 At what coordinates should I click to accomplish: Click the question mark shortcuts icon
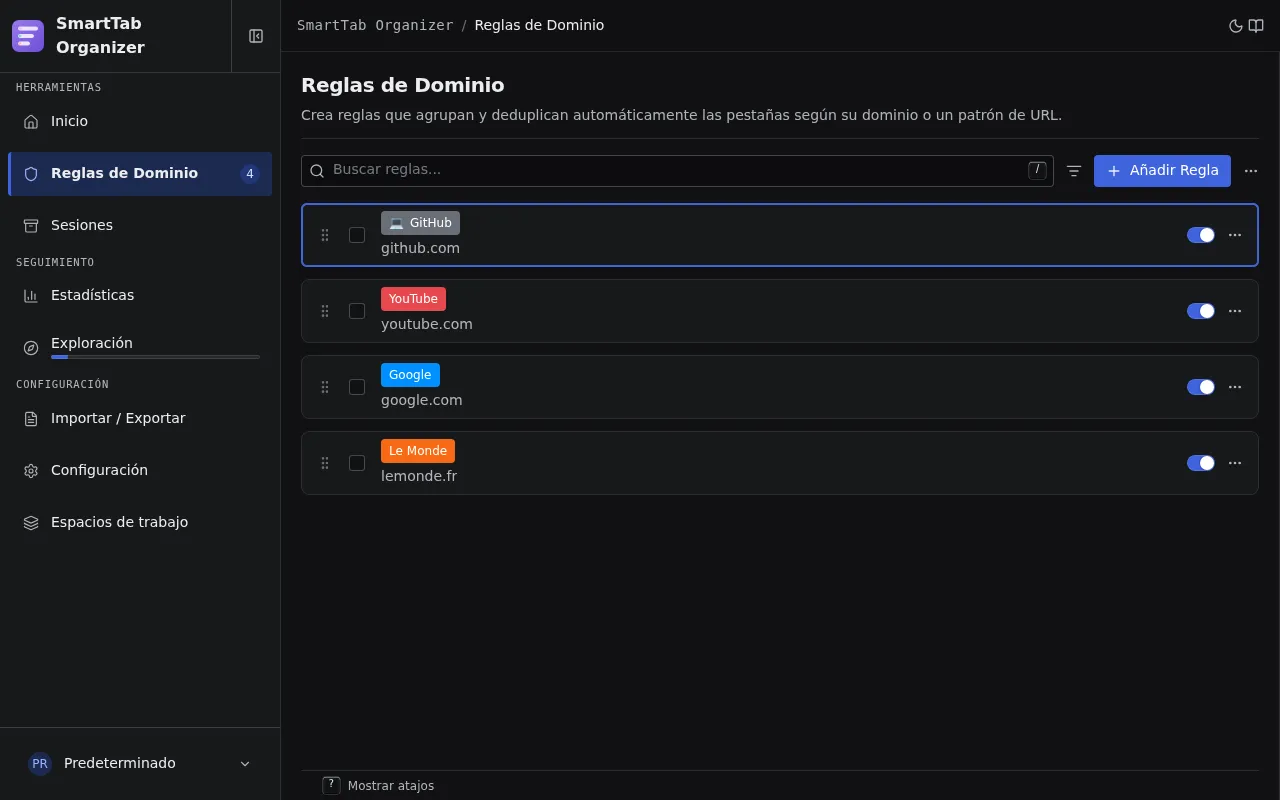332,785
